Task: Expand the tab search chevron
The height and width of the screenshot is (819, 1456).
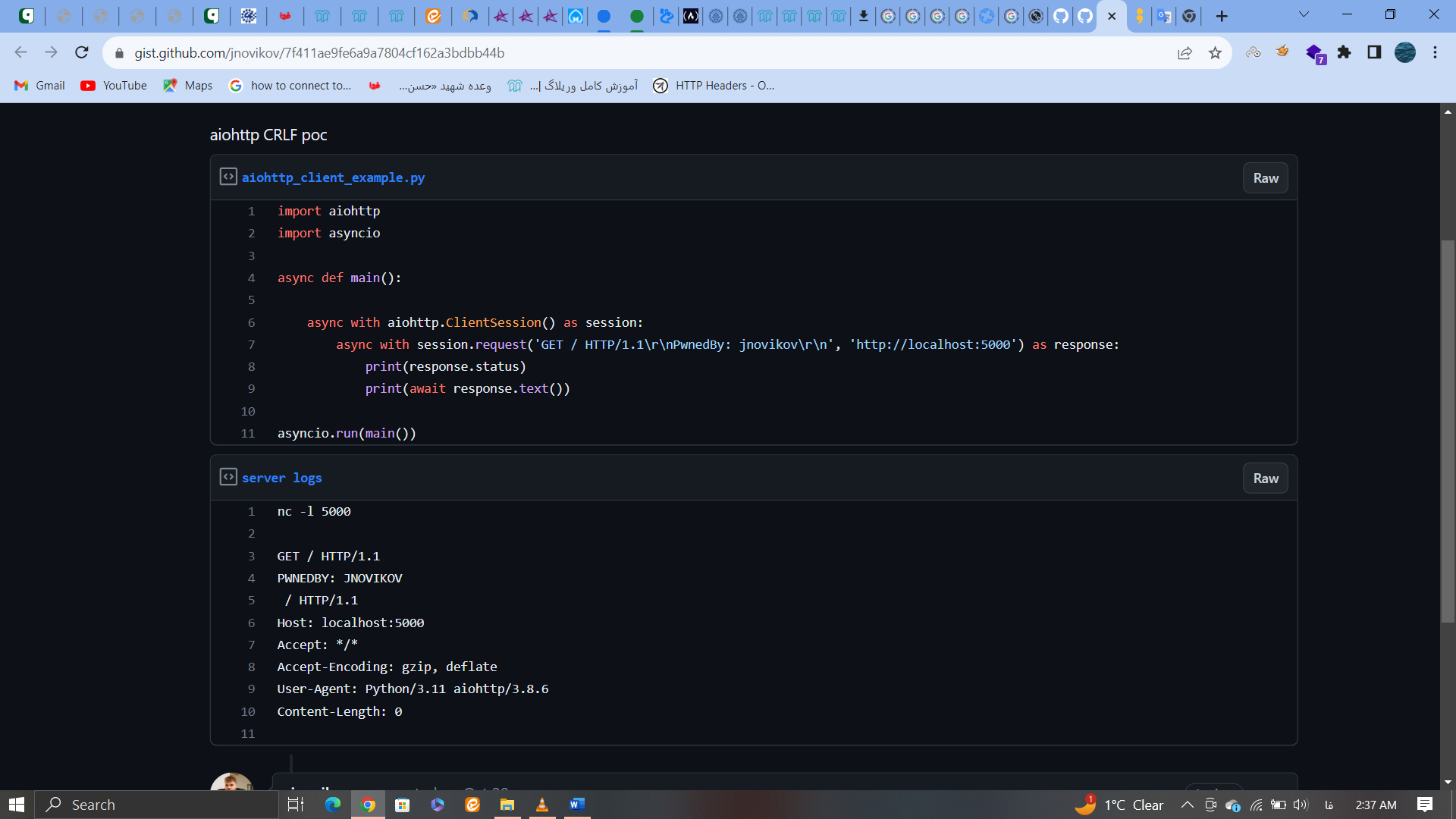Action: [x=1304, y=14]
